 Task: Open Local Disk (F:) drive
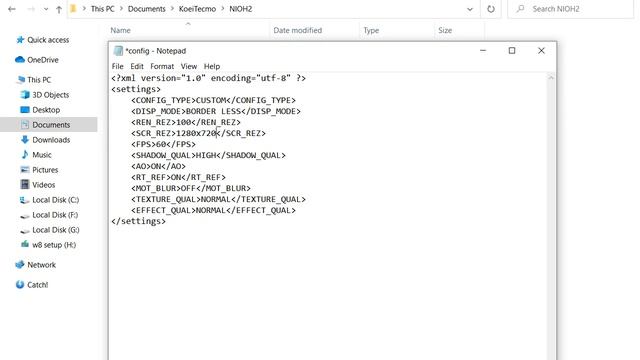click(55, 215)
